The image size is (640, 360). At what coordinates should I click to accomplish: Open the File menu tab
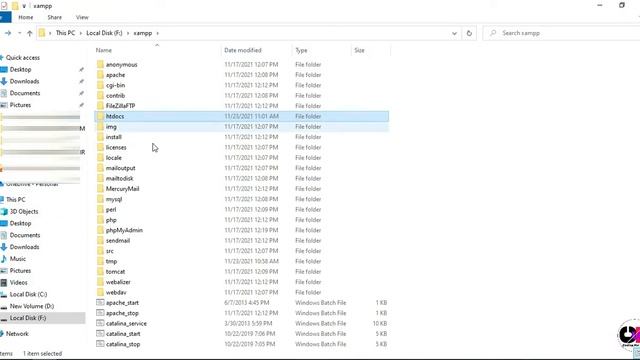point(5,18)
